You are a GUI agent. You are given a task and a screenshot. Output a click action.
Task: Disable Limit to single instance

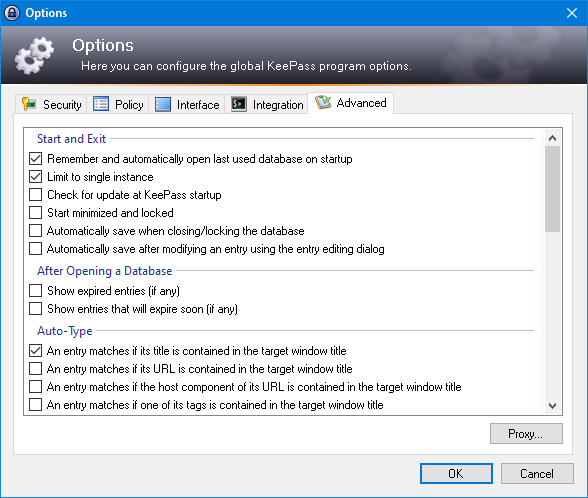pos(36,177)
